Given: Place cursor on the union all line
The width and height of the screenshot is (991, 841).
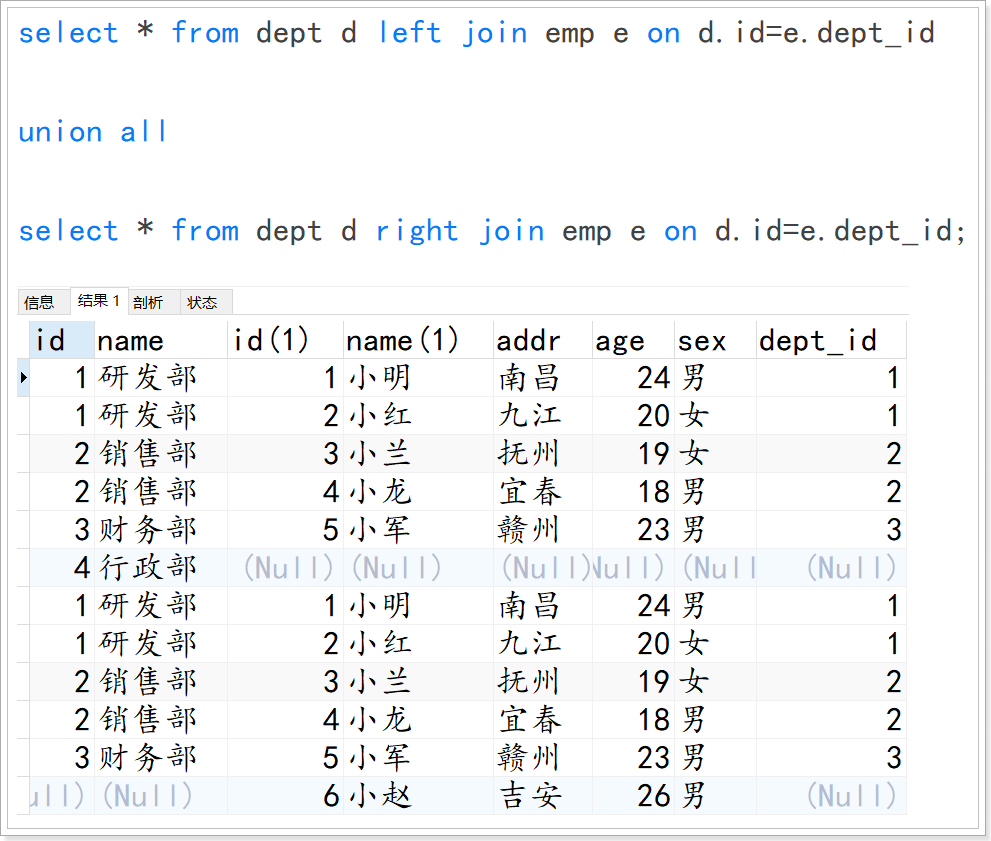Looking at the screenshot, I should click(x=92, y=132).
